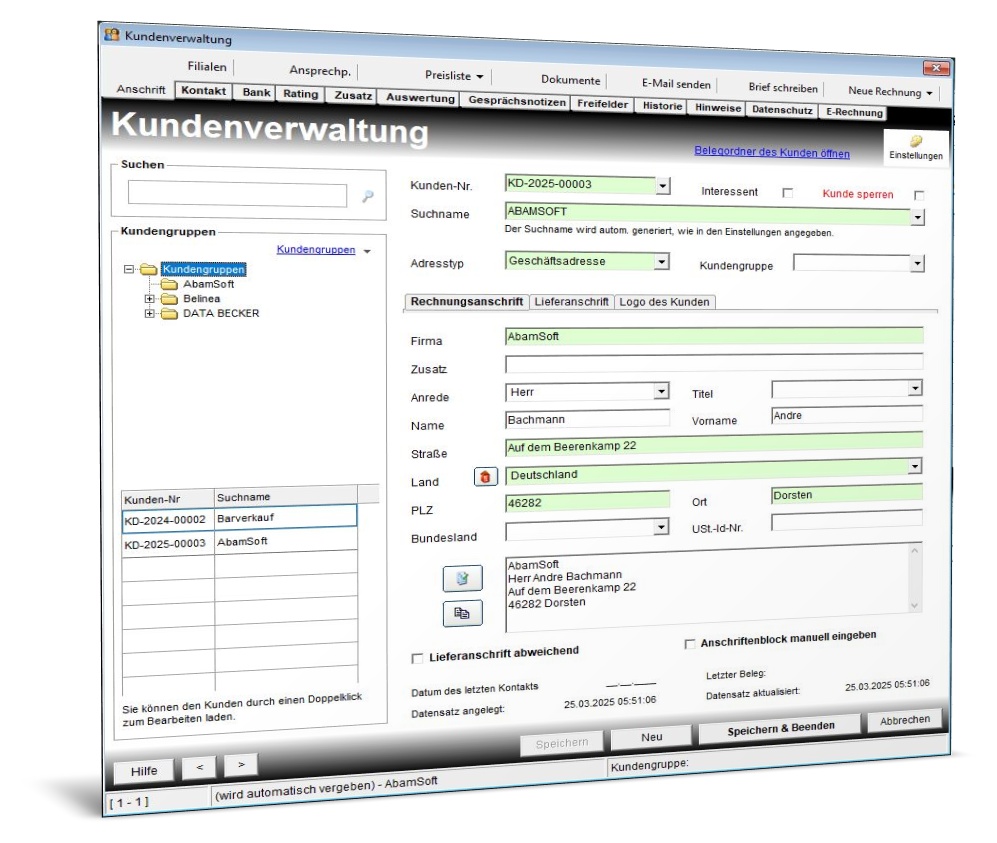This screenshot has height=843, width=997.
Task: Open the Belegordner des Kunden öffnen link
Action: [x=771, y=152]
